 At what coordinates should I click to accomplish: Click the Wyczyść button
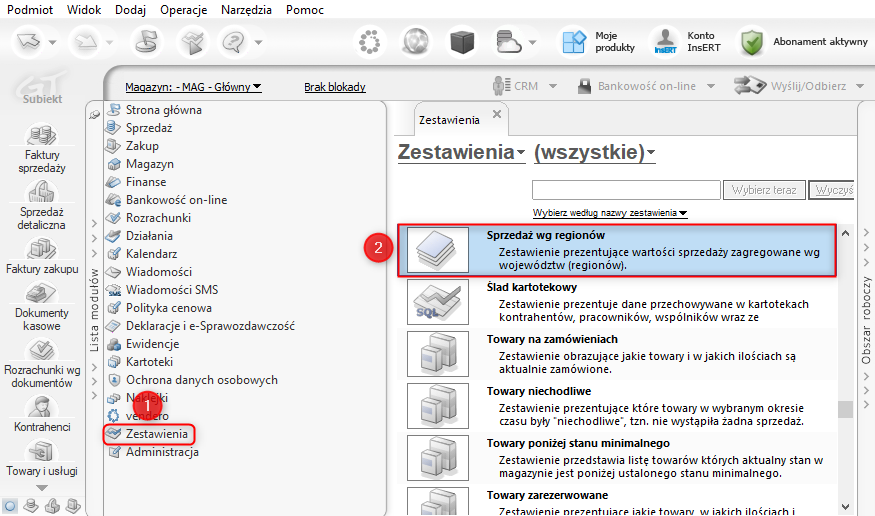(832, 190)
